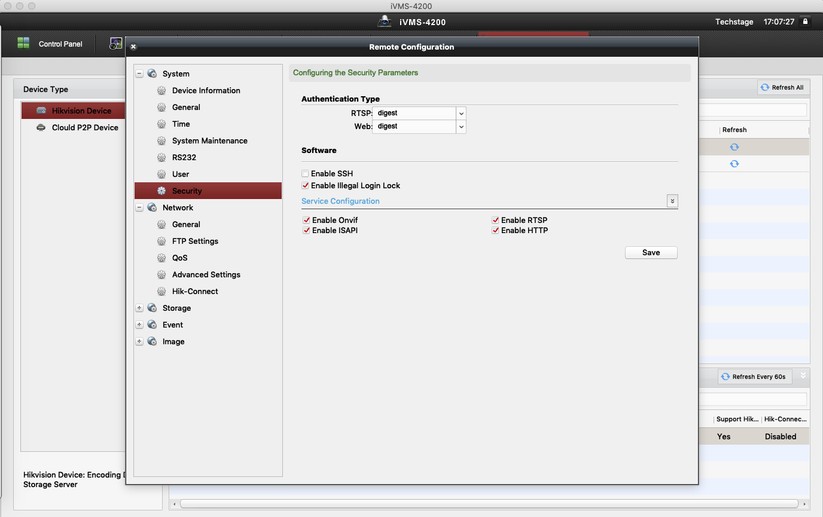Click the bottom horizontal scrollbar

point(489,504)
